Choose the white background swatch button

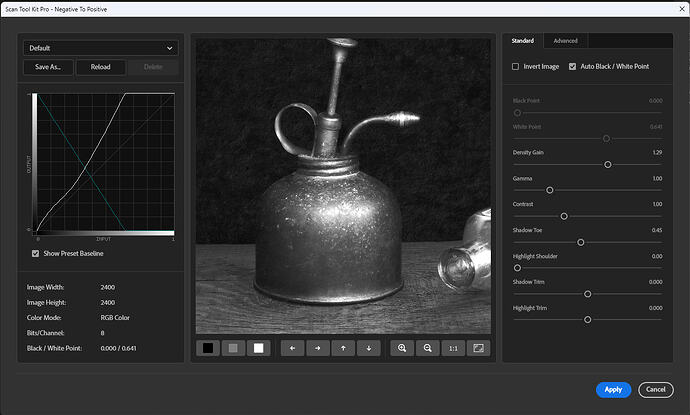tap(258, 348)
